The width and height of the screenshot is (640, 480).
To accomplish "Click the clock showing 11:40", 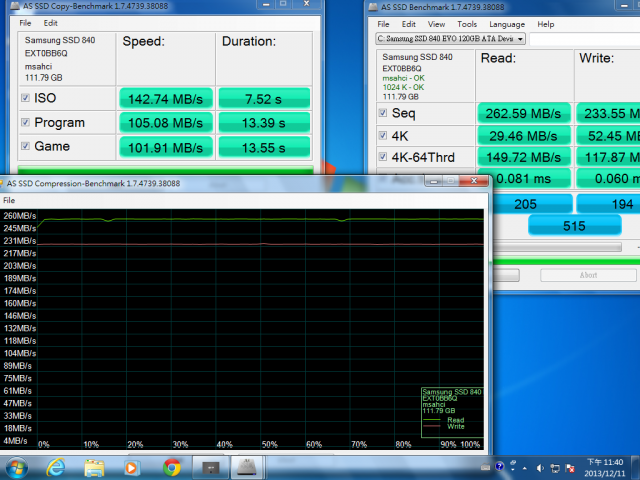I will (605, 462).
